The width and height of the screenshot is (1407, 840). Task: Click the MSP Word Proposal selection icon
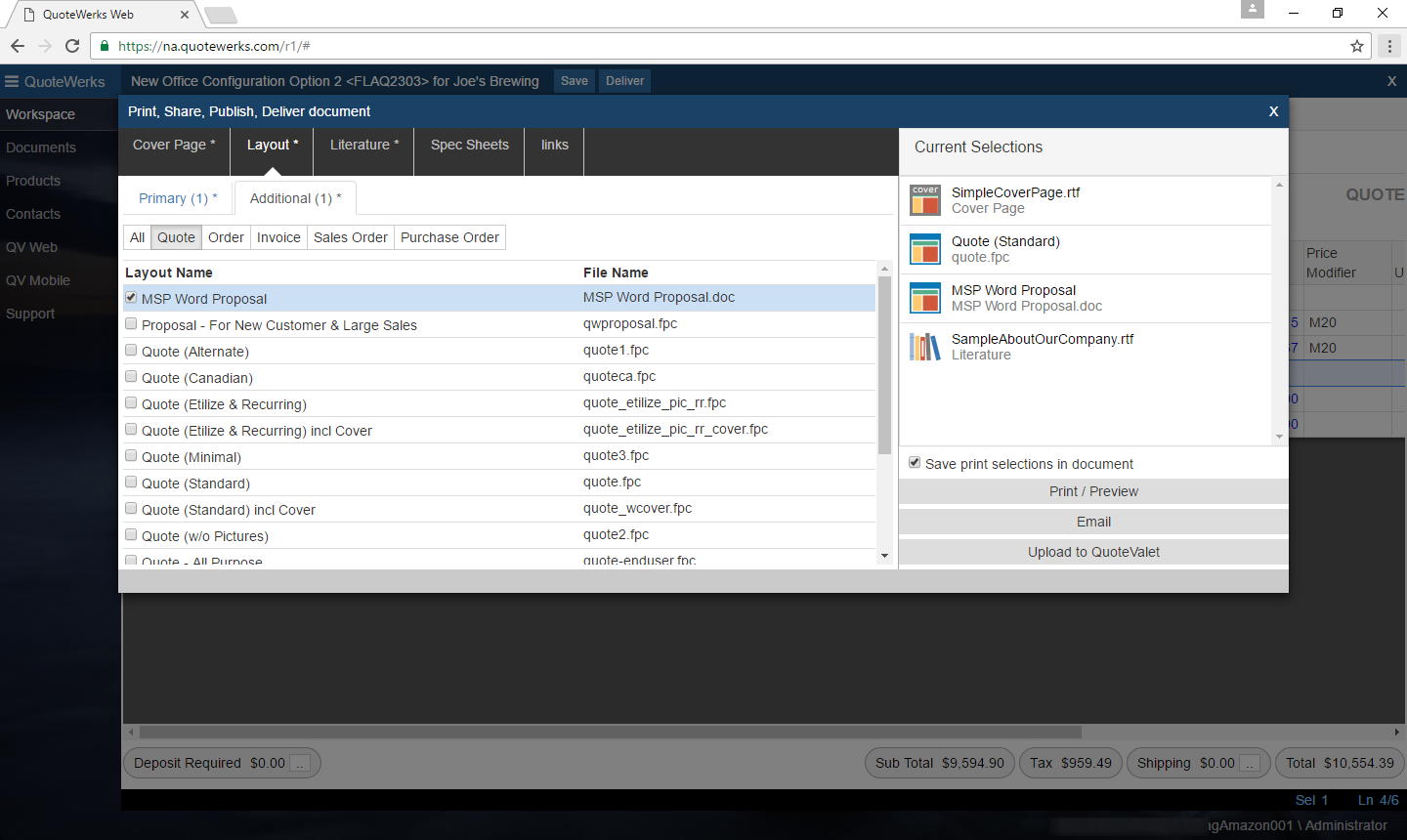click(x=924, y=298)
